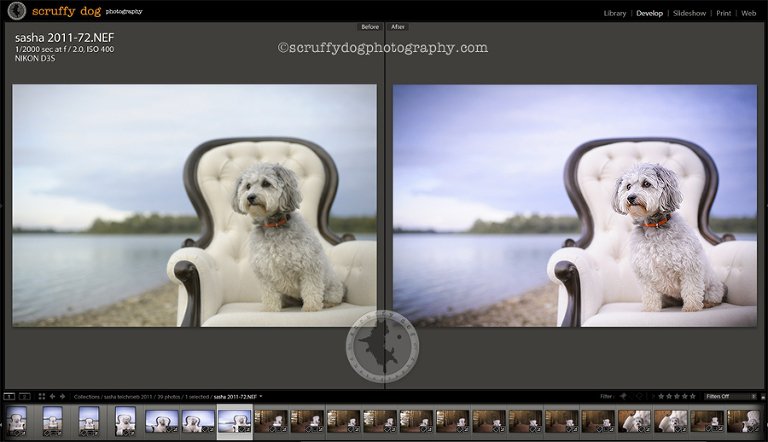Toggle the filter switch at filmstrip right end

[762, 397]
